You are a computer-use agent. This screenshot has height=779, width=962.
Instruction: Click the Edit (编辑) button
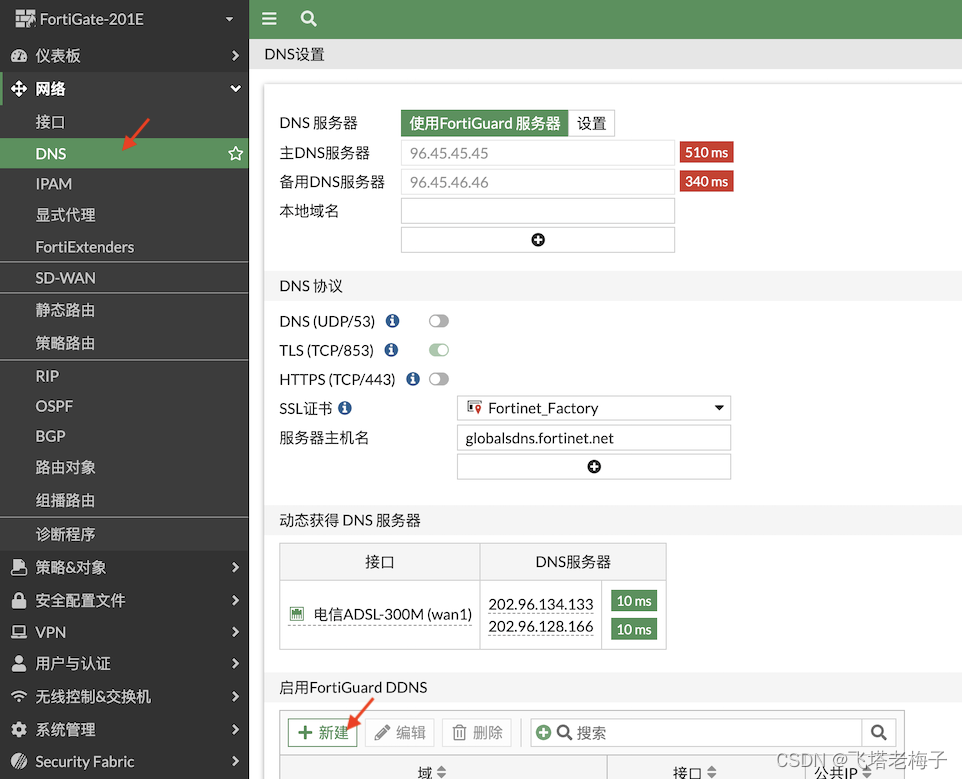[x=399, y=732]
